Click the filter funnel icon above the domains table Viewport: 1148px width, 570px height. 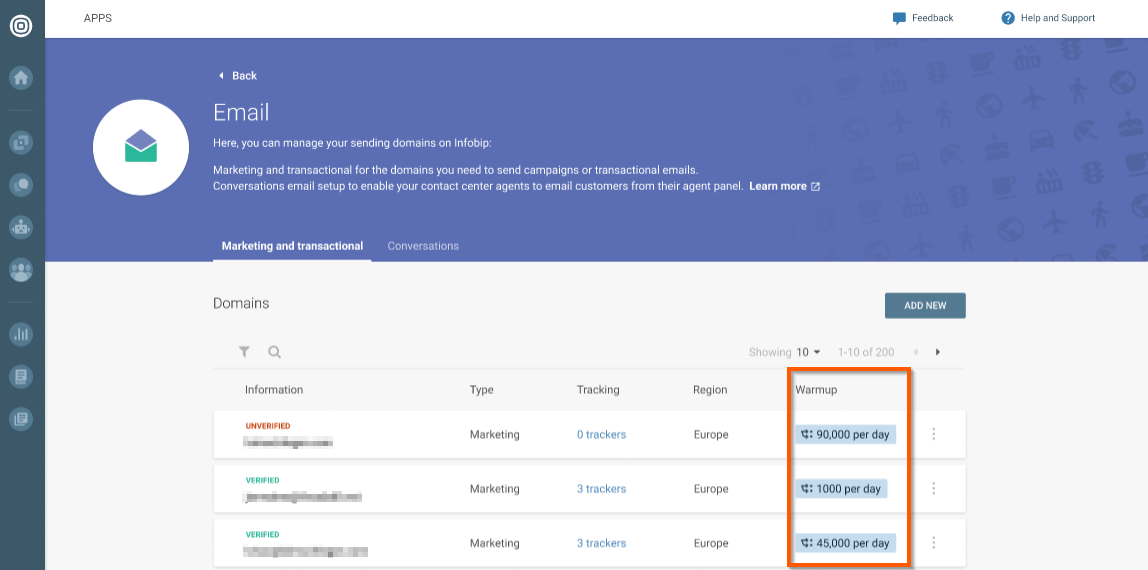(x=244, y=352)
